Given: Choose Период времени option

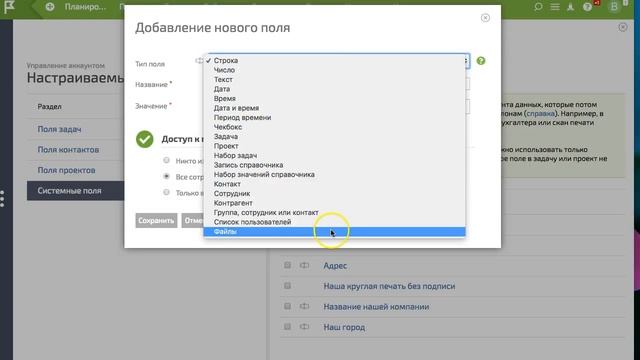Looking at the screenshot, I should coord(334,117).
